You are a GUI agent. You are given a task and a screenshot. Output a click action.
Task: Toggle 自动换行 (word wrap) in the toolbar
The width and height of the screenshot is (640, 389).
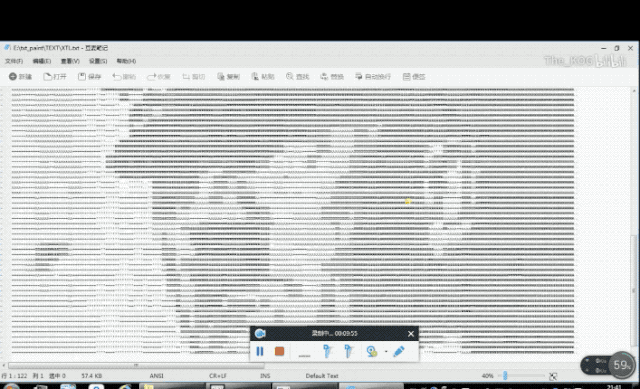(373, 76)
